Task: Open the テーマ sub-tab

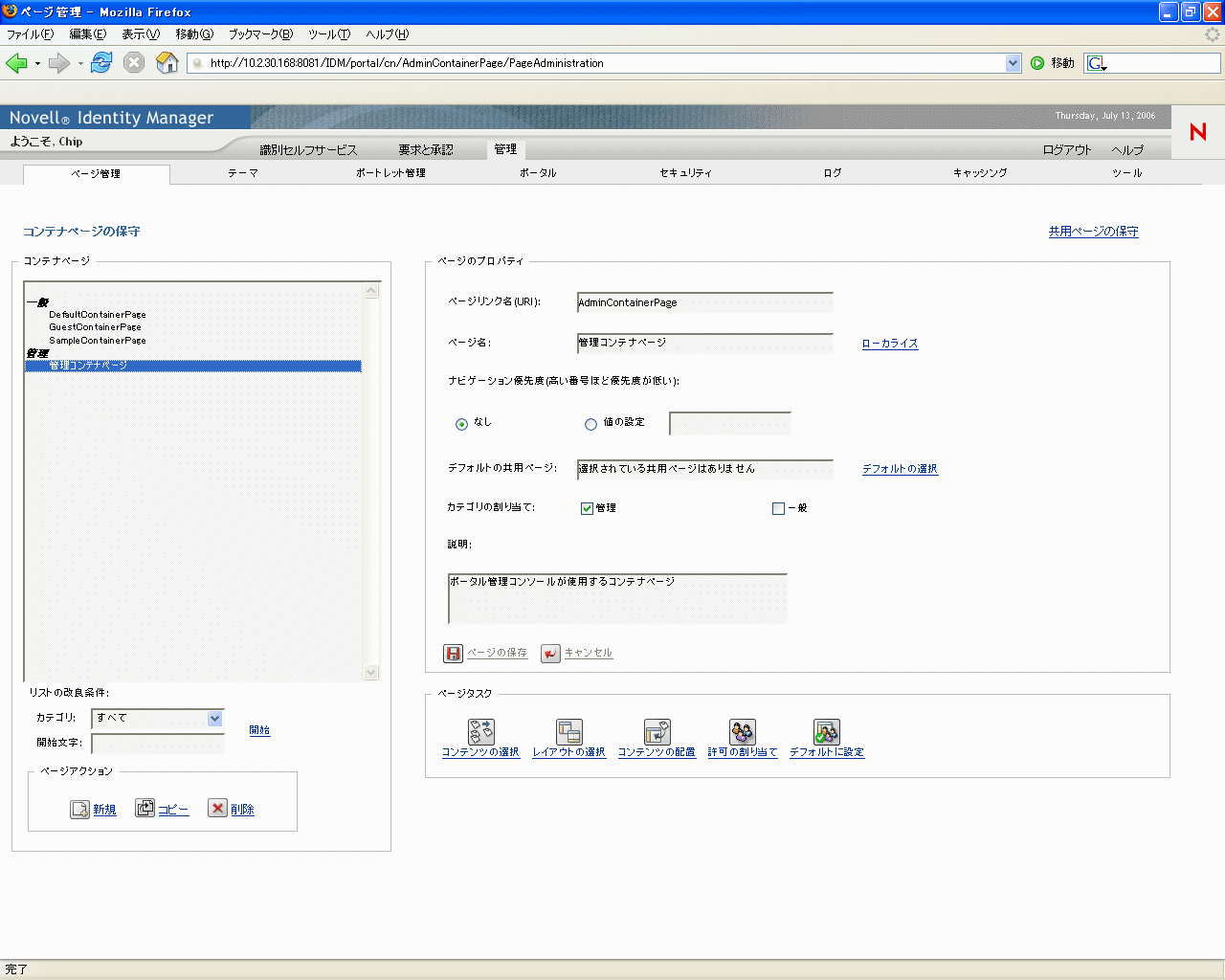Action: (243, 173)
